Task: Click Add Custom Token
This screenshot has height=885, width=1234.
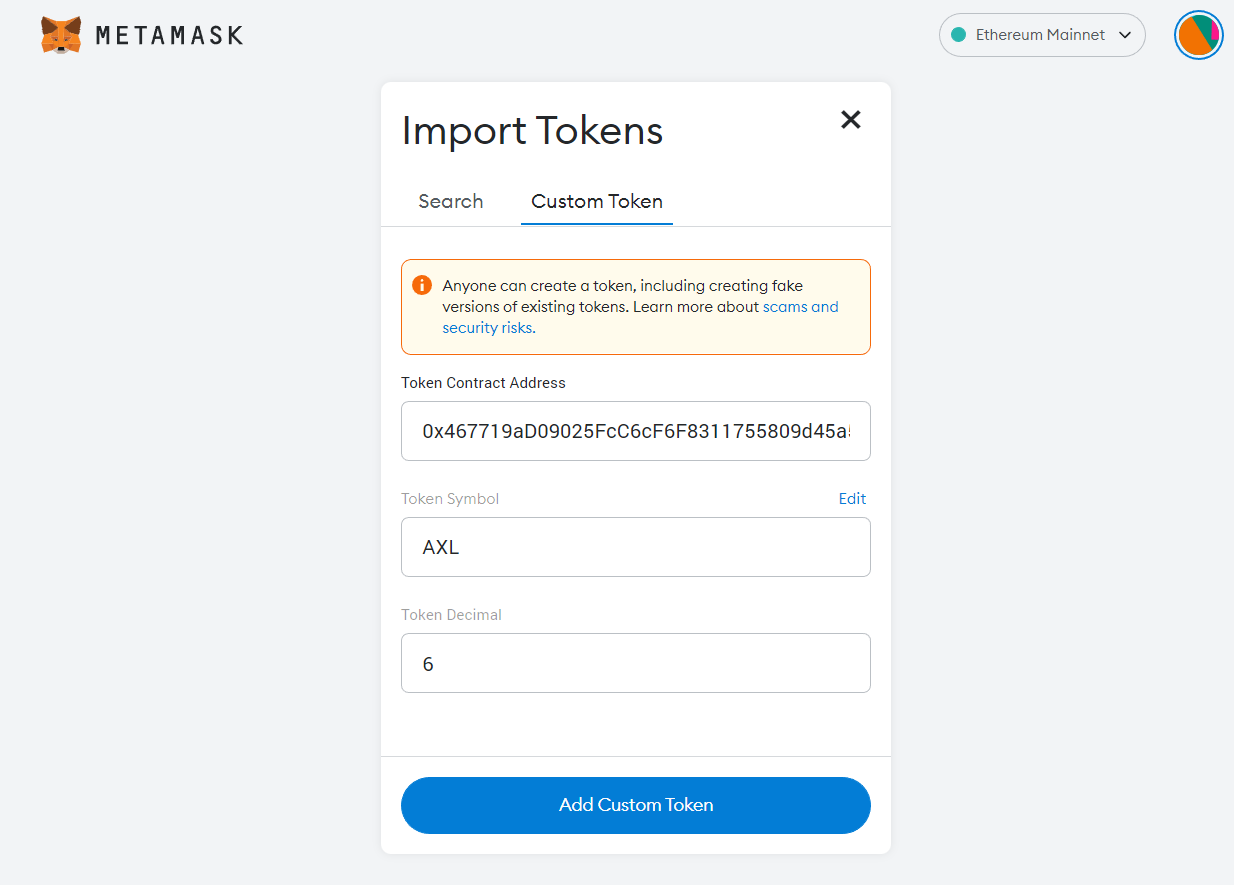Action: (x=636, y=805)
